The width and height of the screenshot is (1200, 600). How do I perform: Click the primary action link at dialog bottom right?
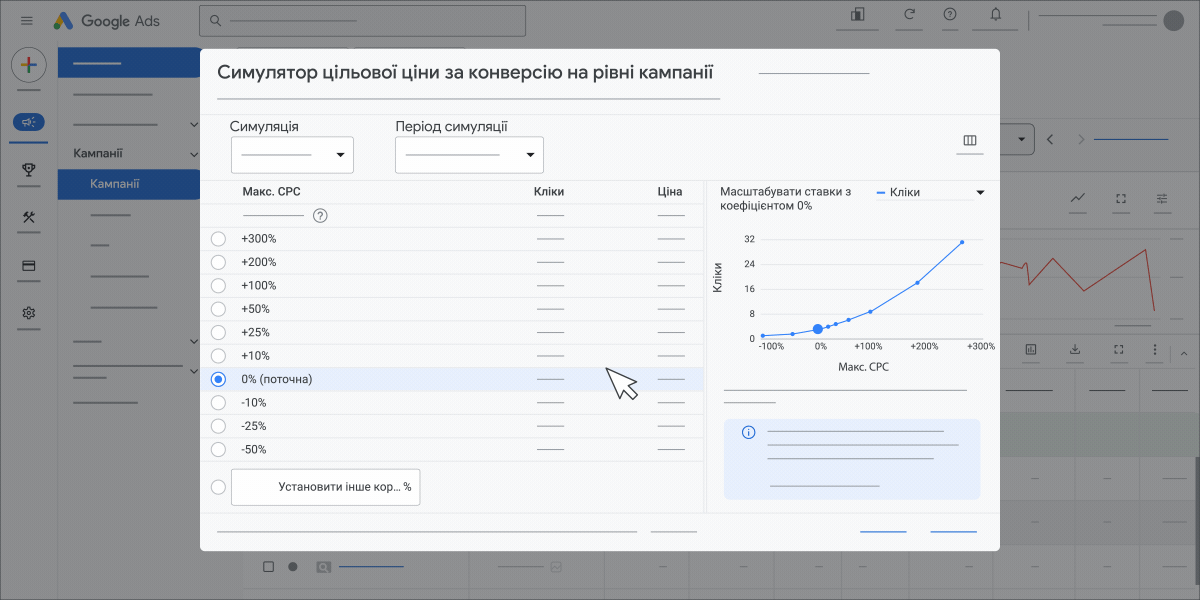tap(953, 532)
